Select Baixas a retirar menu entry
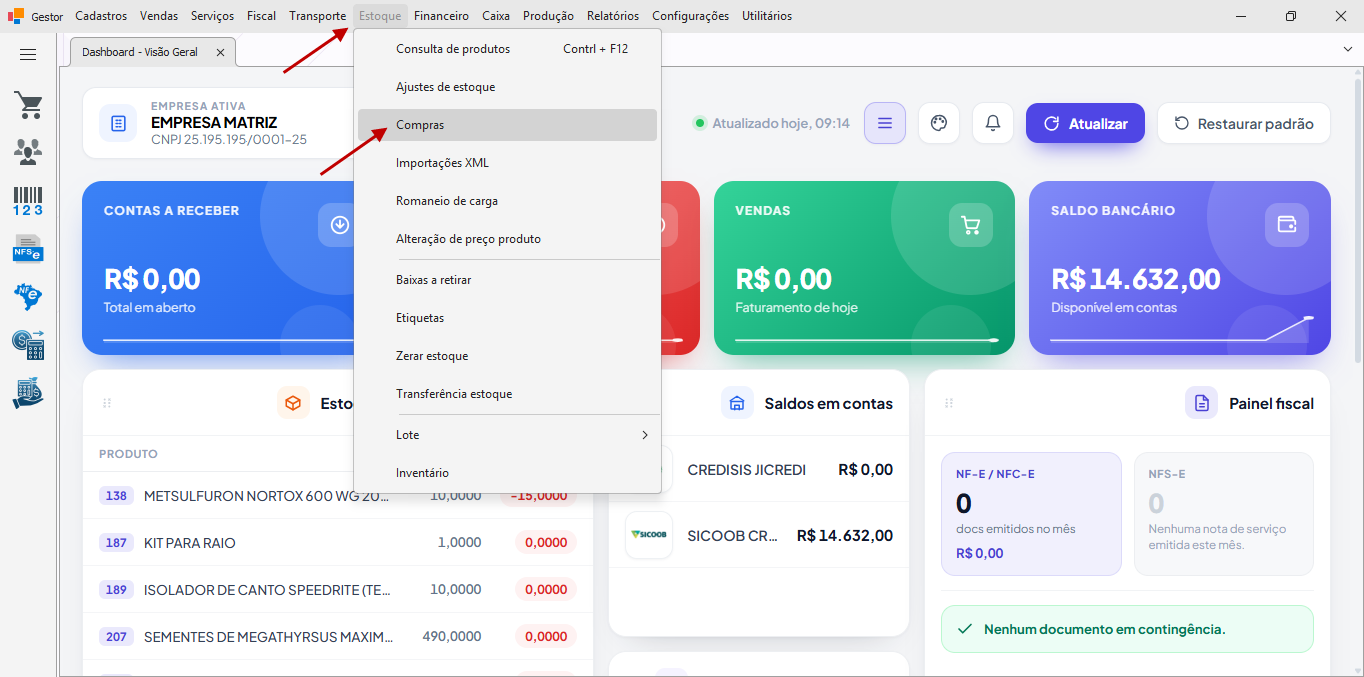1364x677 pixels. pyautogui.click(x=507, y=280)
